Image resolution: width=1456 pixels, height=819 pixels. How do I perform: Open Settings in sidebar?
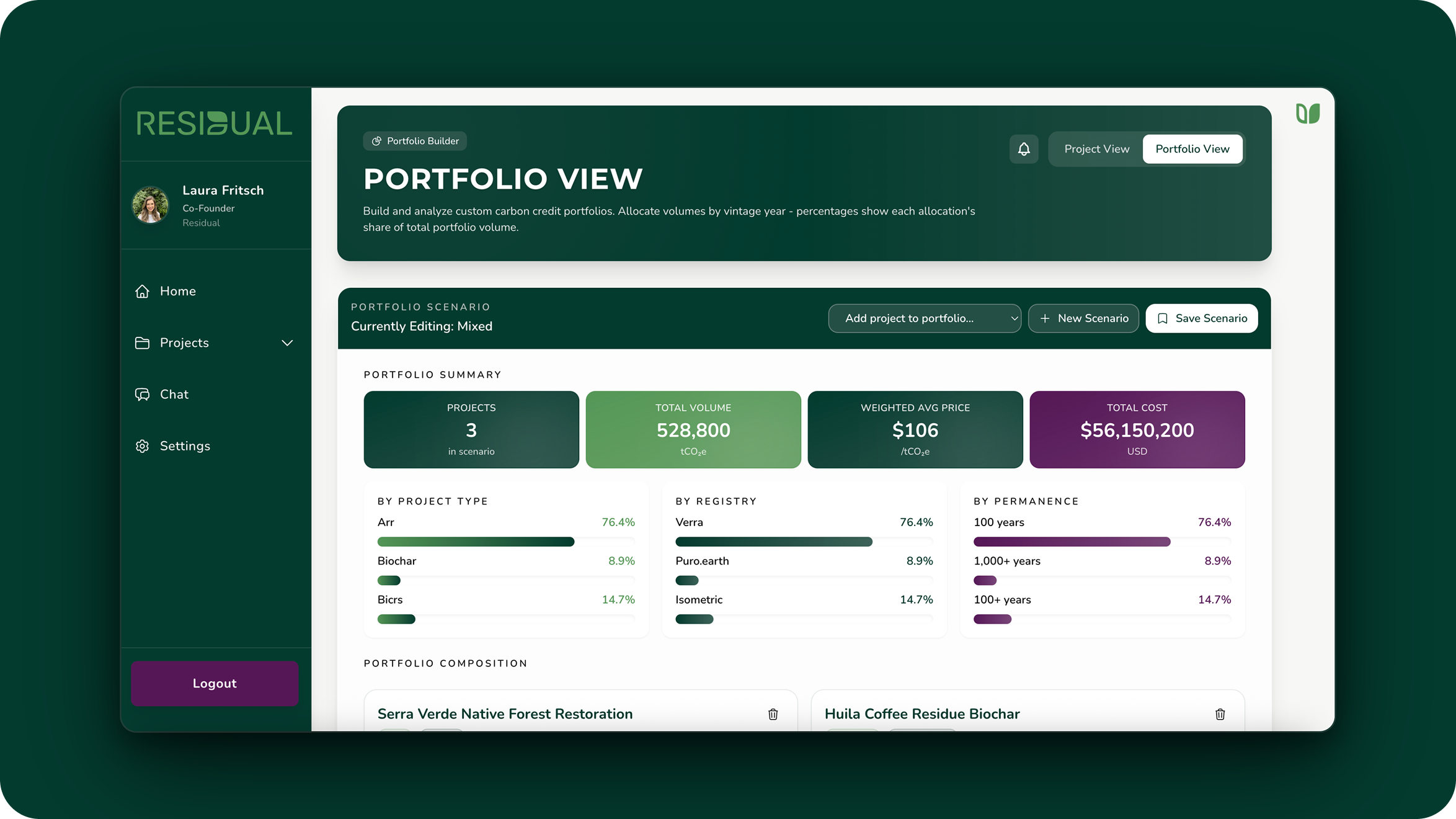(185, 446)
